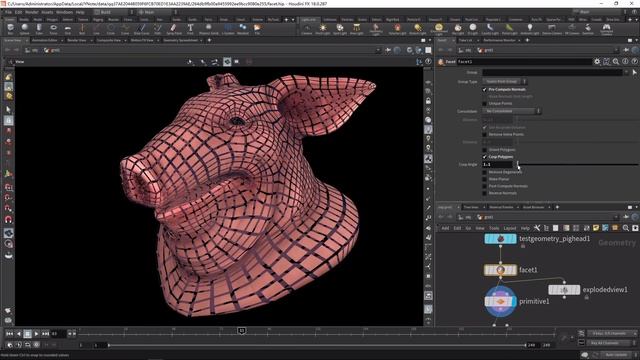Enable the Orient Polygons checkbox
The height and width of the screenshot is (360, 640).
point(484,150)
